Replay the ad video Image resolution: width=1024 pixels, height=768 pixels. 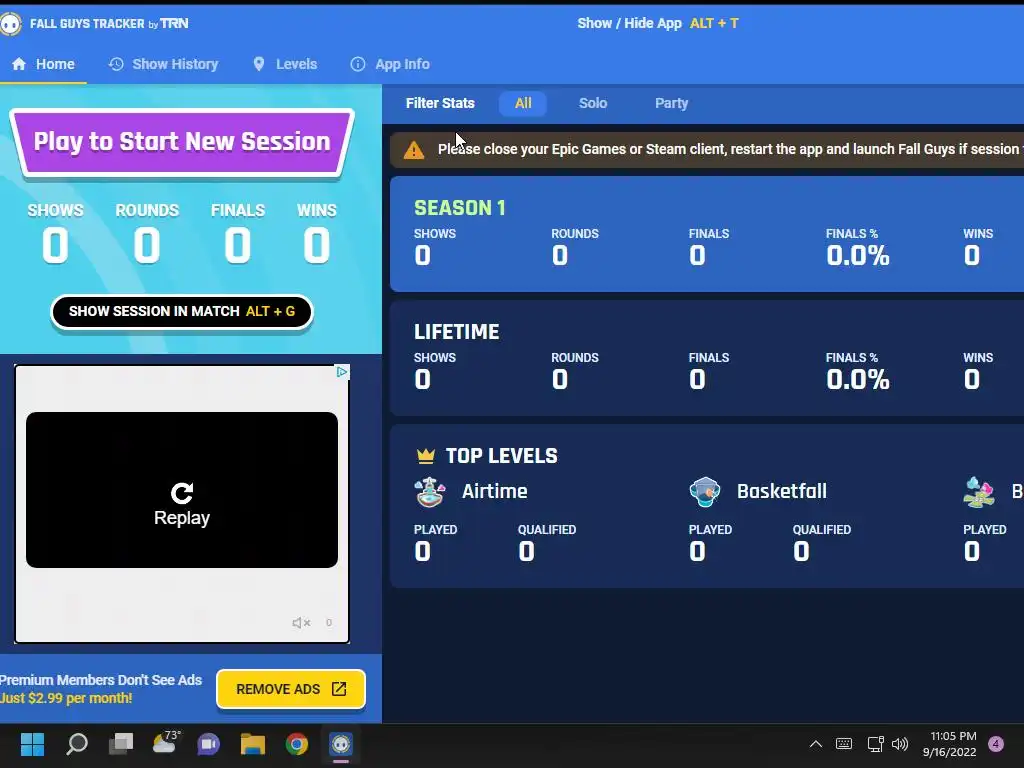pos(182,504)
